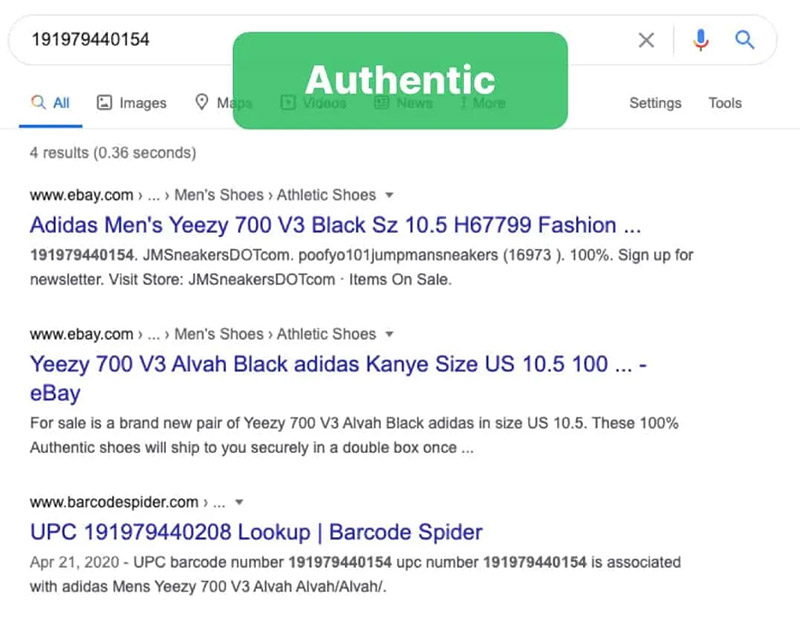The height and width of the screenshot is (622, 800).
Task: Open UPC 191979440208 Lookup Barcode Spider link
Action: pos(256,531)
